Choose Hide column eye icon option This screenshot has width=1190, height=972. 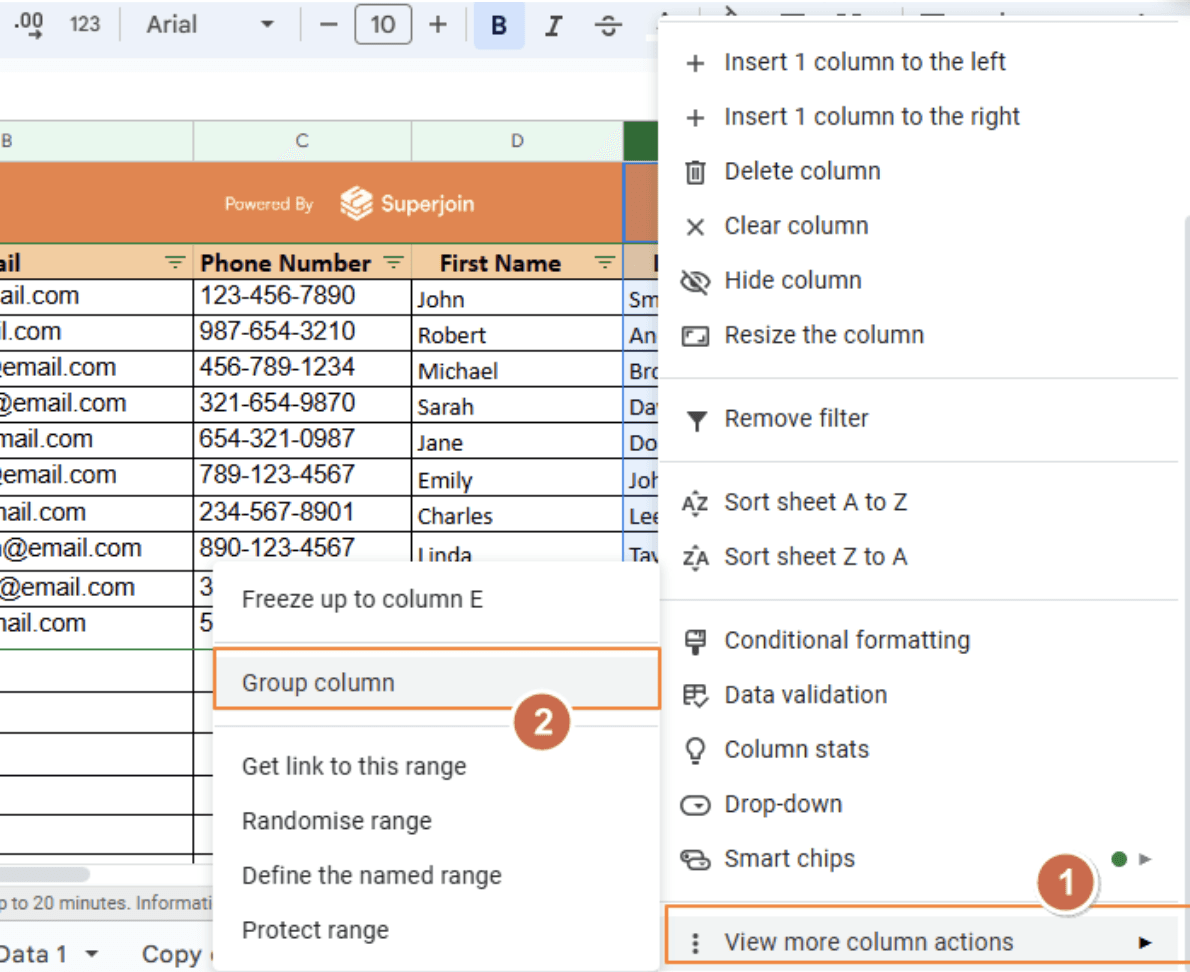(792, 280)
